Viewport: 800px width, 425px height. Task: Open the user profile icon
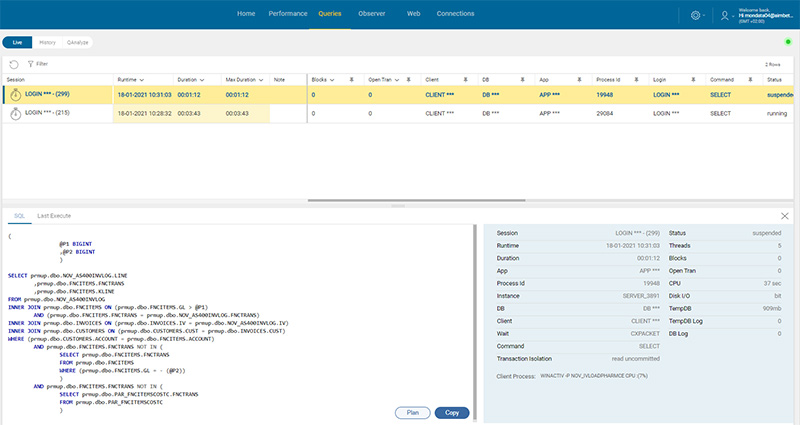pyautogui.click(x=724, y=16)
